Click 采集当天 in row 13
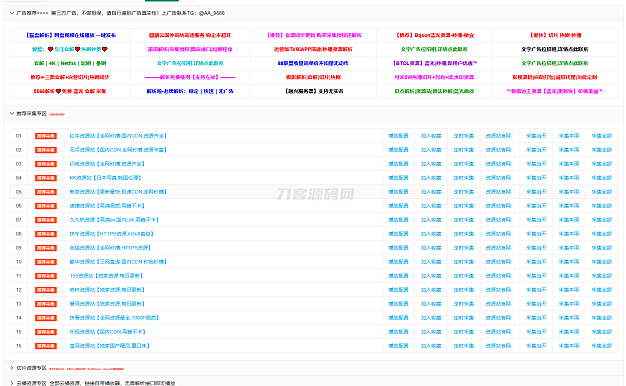The height and width of the screenshot is (386, 626). click(x=536, y=304)
